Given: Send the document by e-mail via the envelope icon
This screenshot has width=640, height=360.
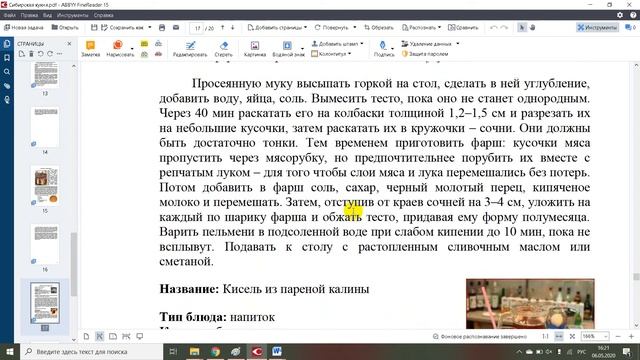Looking at the screenshot, I should click(x=176, y=27).
